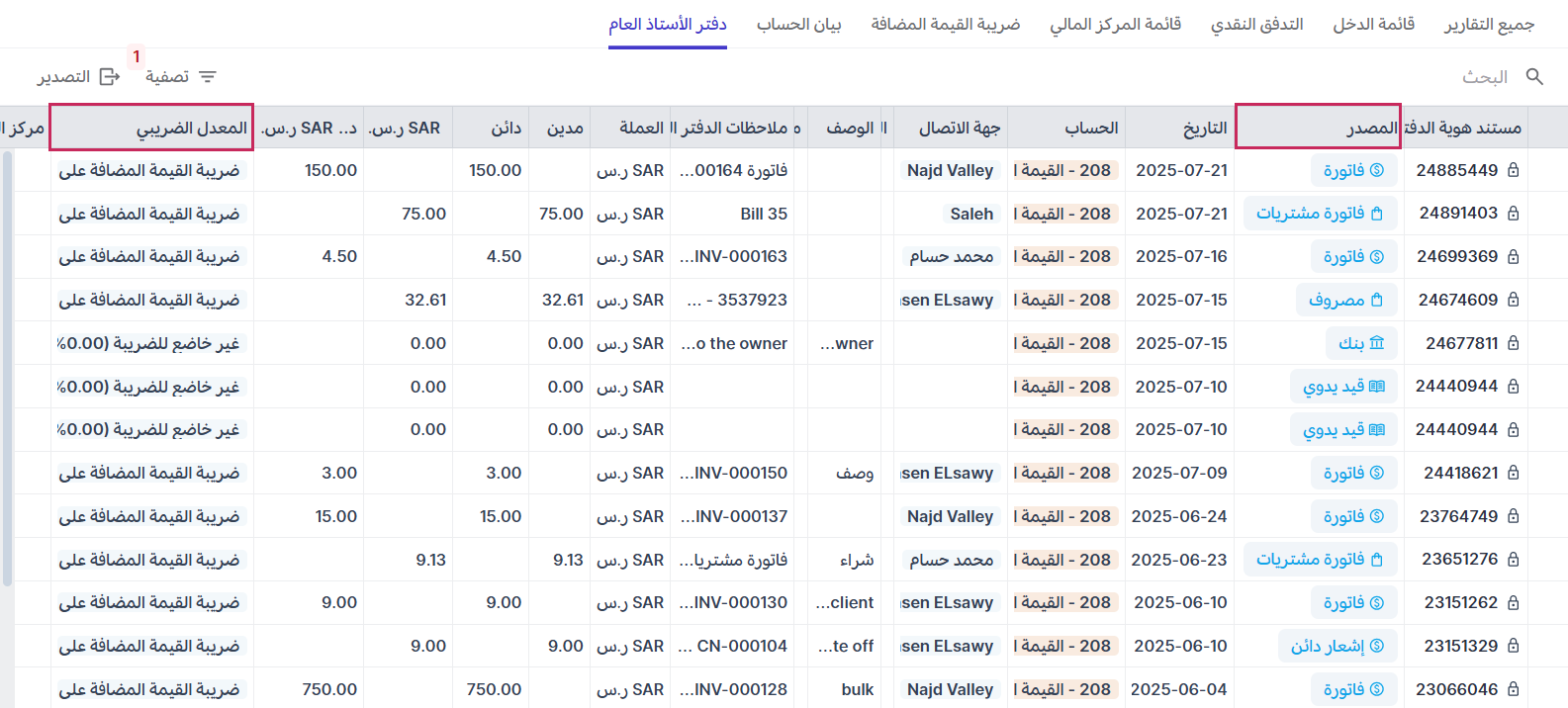Click the credit note icon in إشعار دائن badge

1377,646
